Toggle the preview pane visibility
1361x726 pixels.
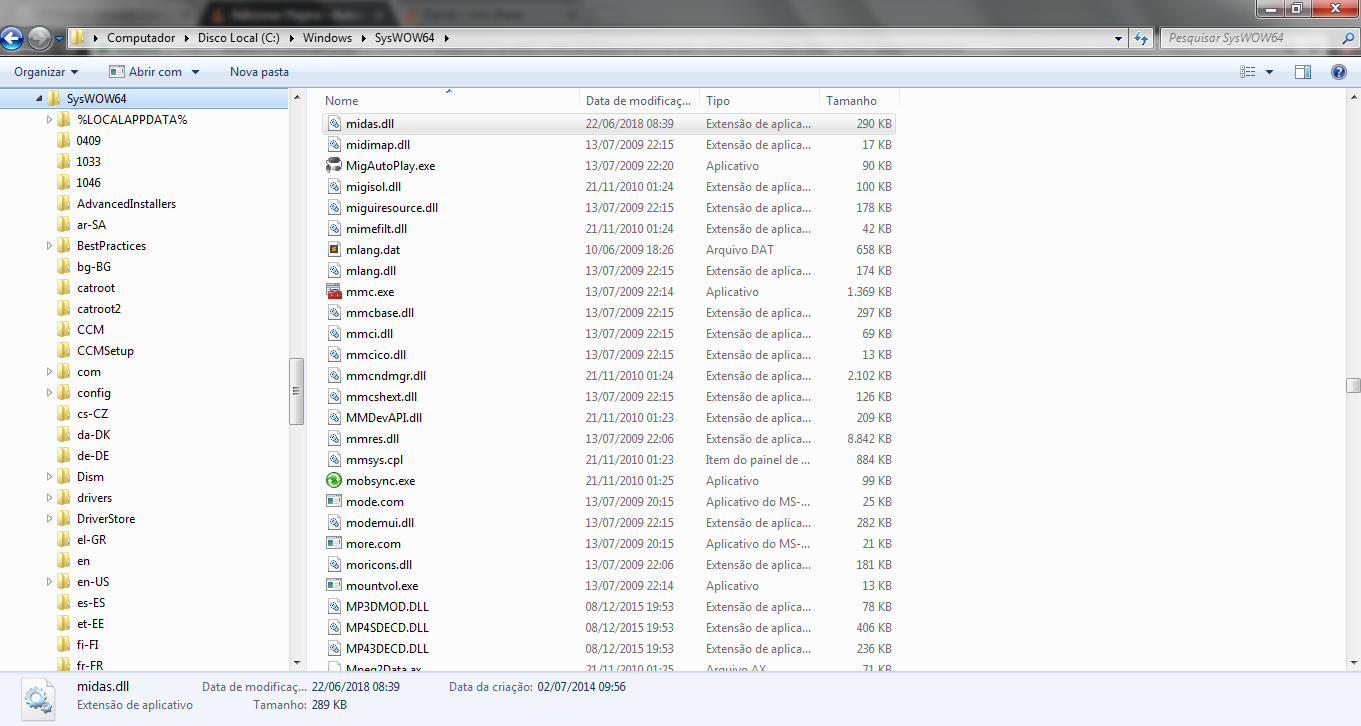click(x=1302, y=71)
